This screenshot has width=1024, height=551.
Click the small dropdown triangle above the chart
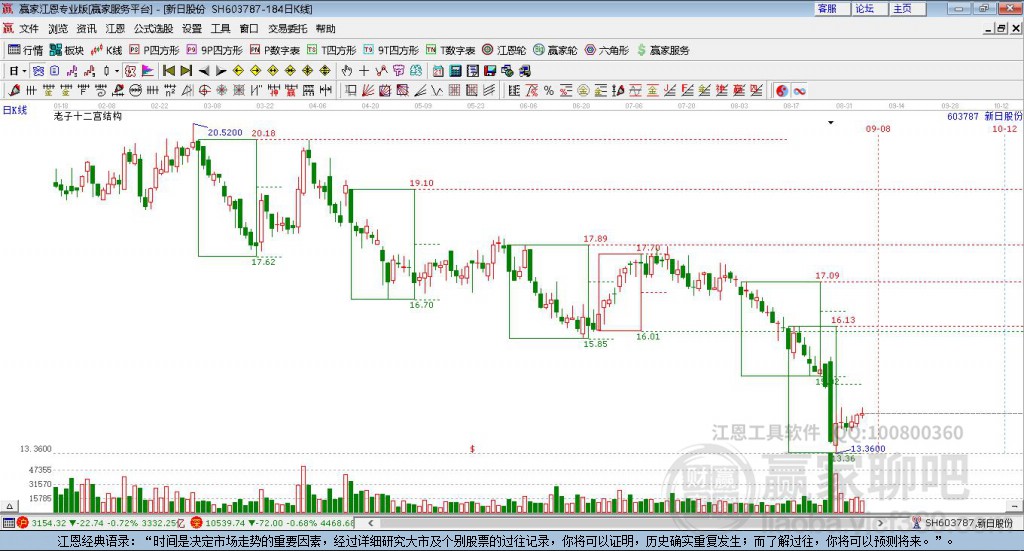pyautogui.click(x=831, y=123)
